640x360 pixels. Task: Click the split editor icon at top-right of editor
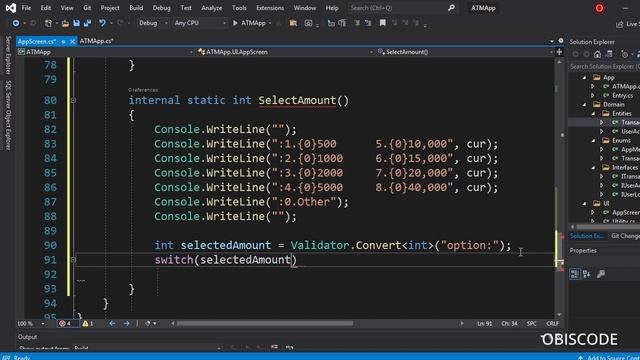(x=559, y=52)
